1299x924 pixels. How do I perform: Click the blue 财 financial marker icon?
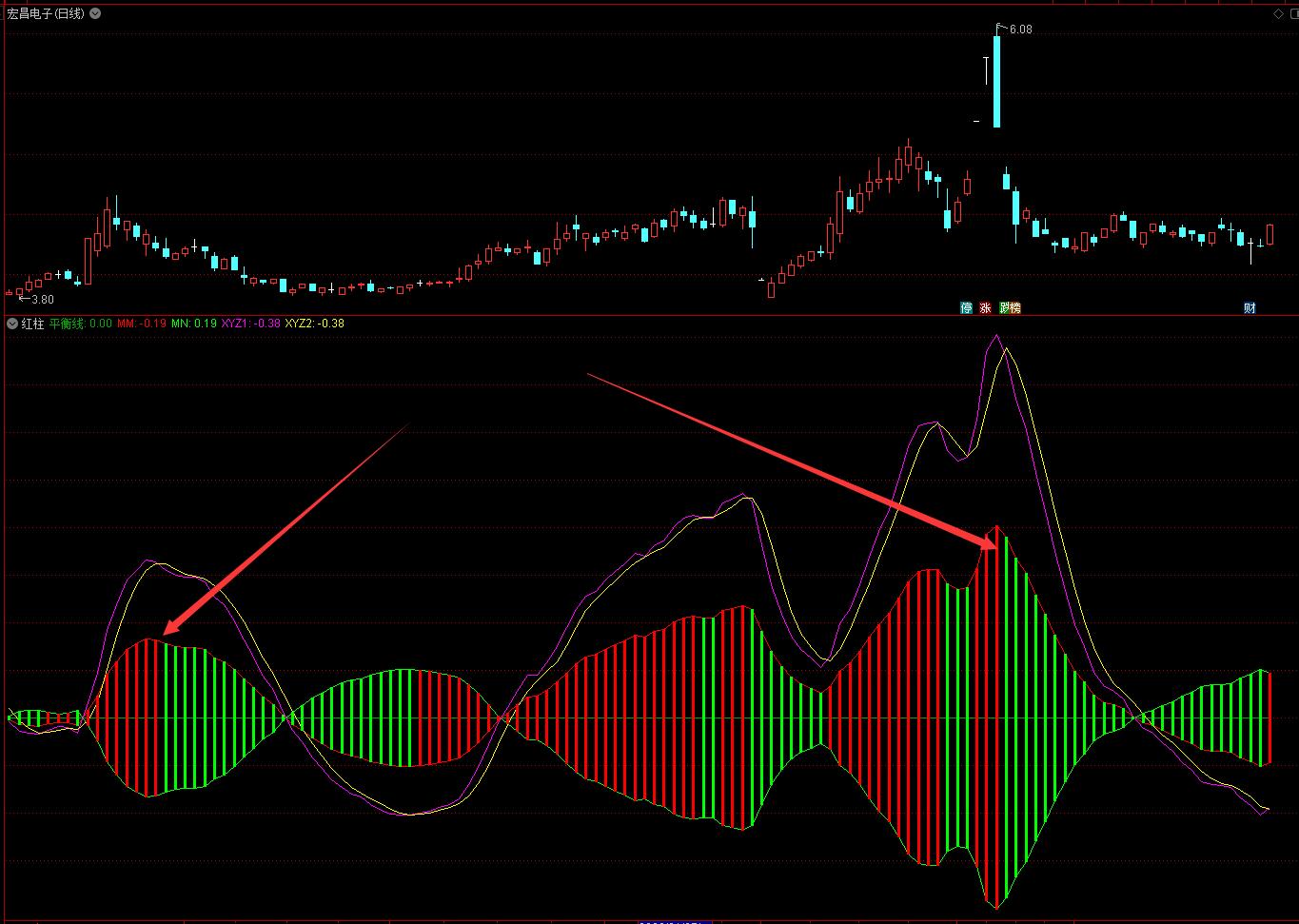pyautogui.click(x=1250, y=308)
